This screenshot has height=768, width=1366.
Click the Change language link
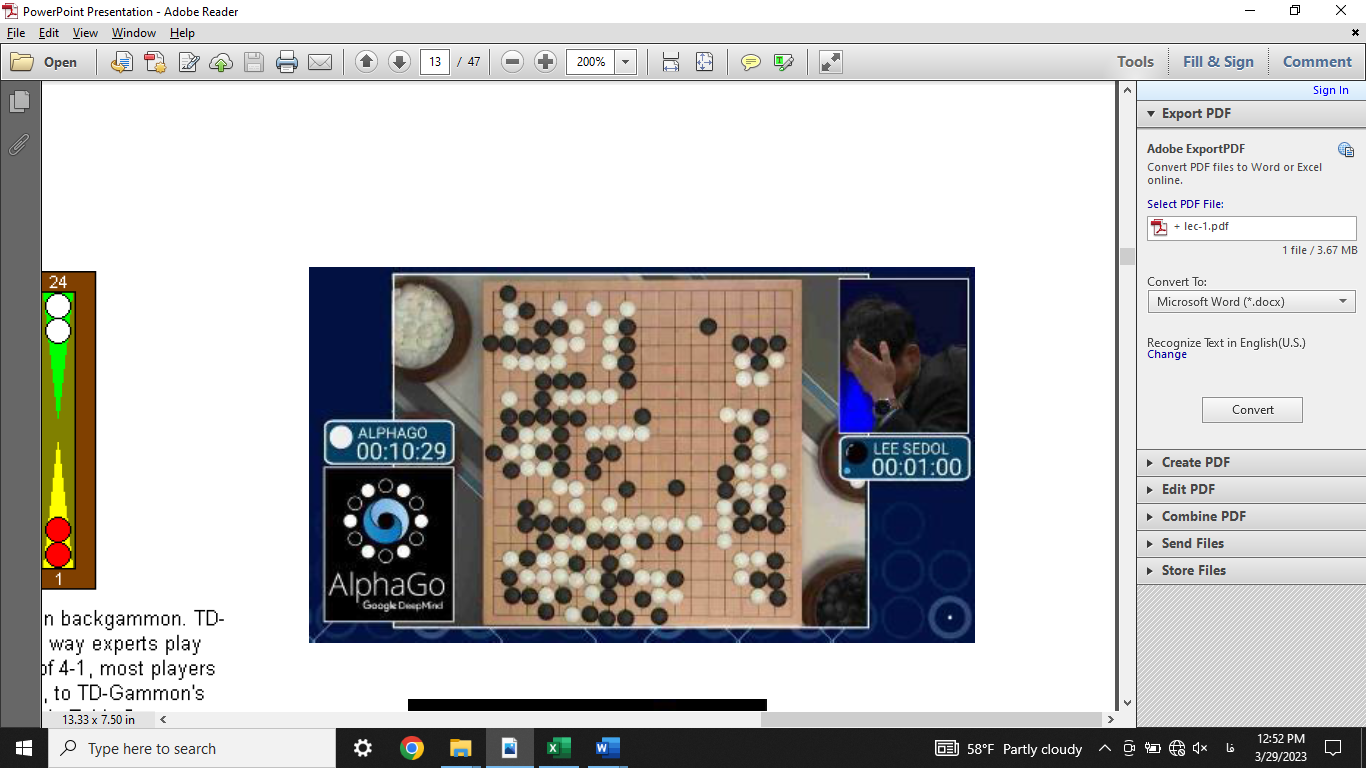[1167, 354]
